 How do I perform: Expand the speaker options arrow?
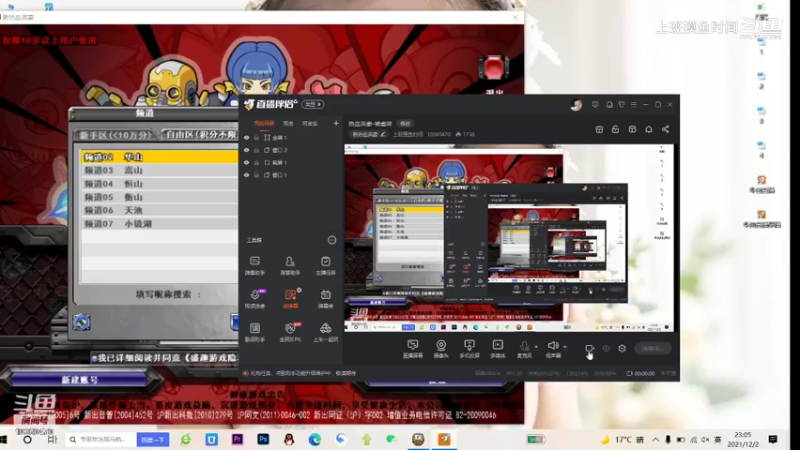pos(565,347)
